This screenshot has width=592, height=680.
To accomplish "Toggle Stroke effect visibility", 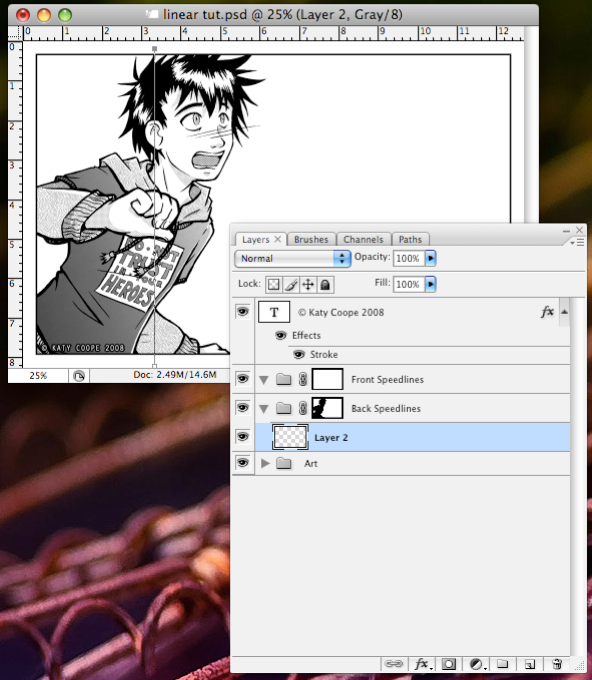I will pyautogui.click(x=298, y=355).
